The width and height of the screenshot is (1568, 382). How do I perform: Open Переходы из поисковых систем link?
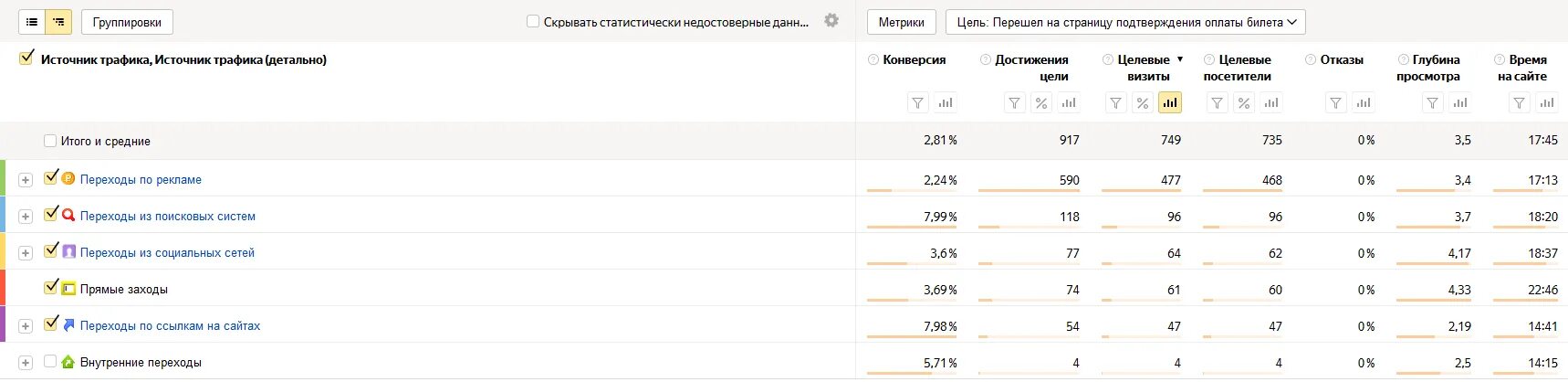coord(168,217)
